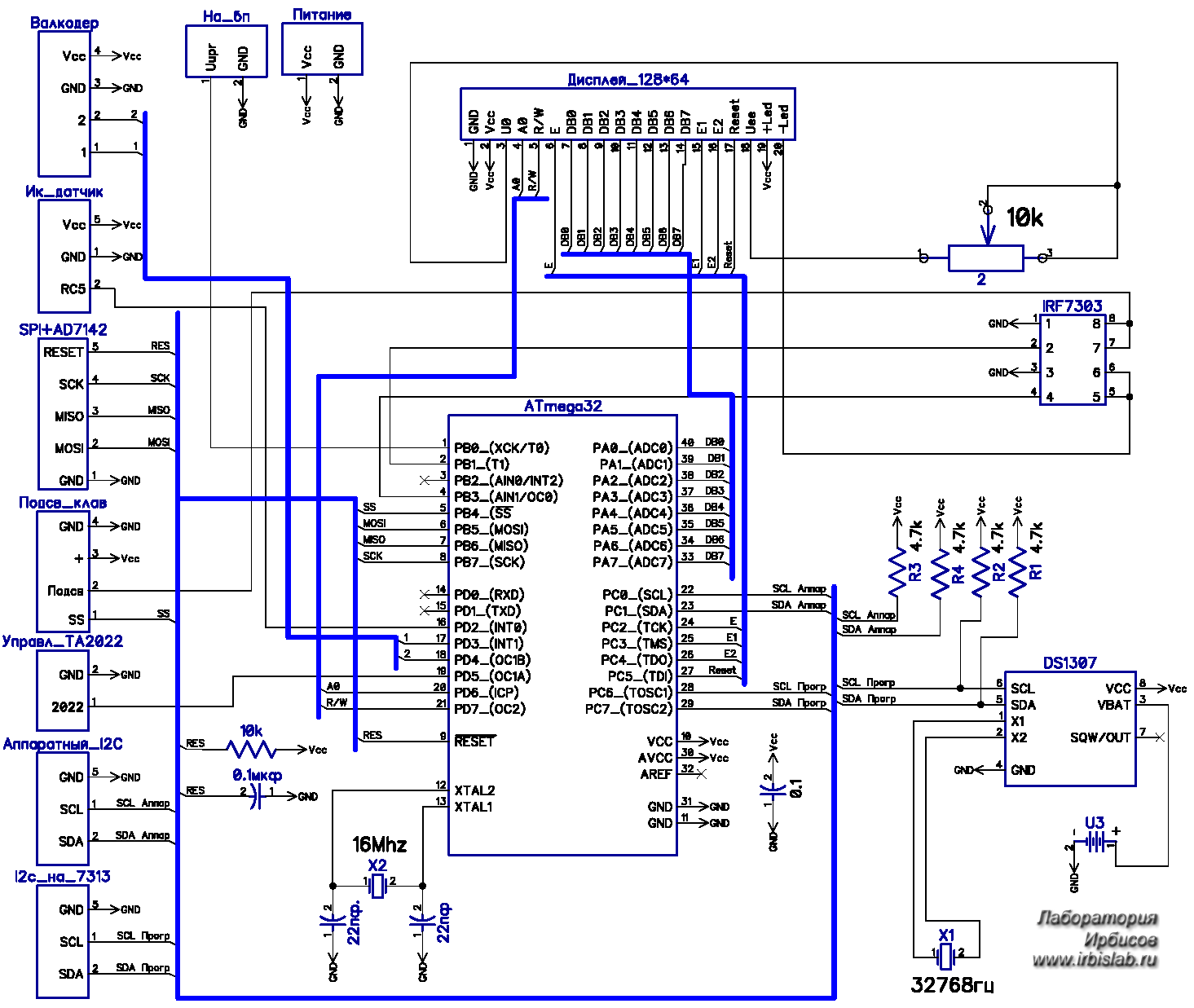Screen dimensions: 1194x1008
Task: Select the DS1307 chip title label
Action: [x=1069, y=662]
